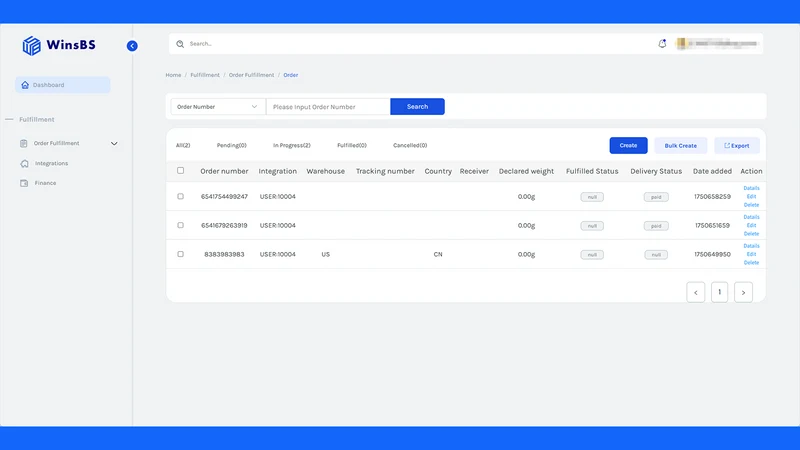
Task: Open Details for order 6541679263919
Action: point(752,217)
